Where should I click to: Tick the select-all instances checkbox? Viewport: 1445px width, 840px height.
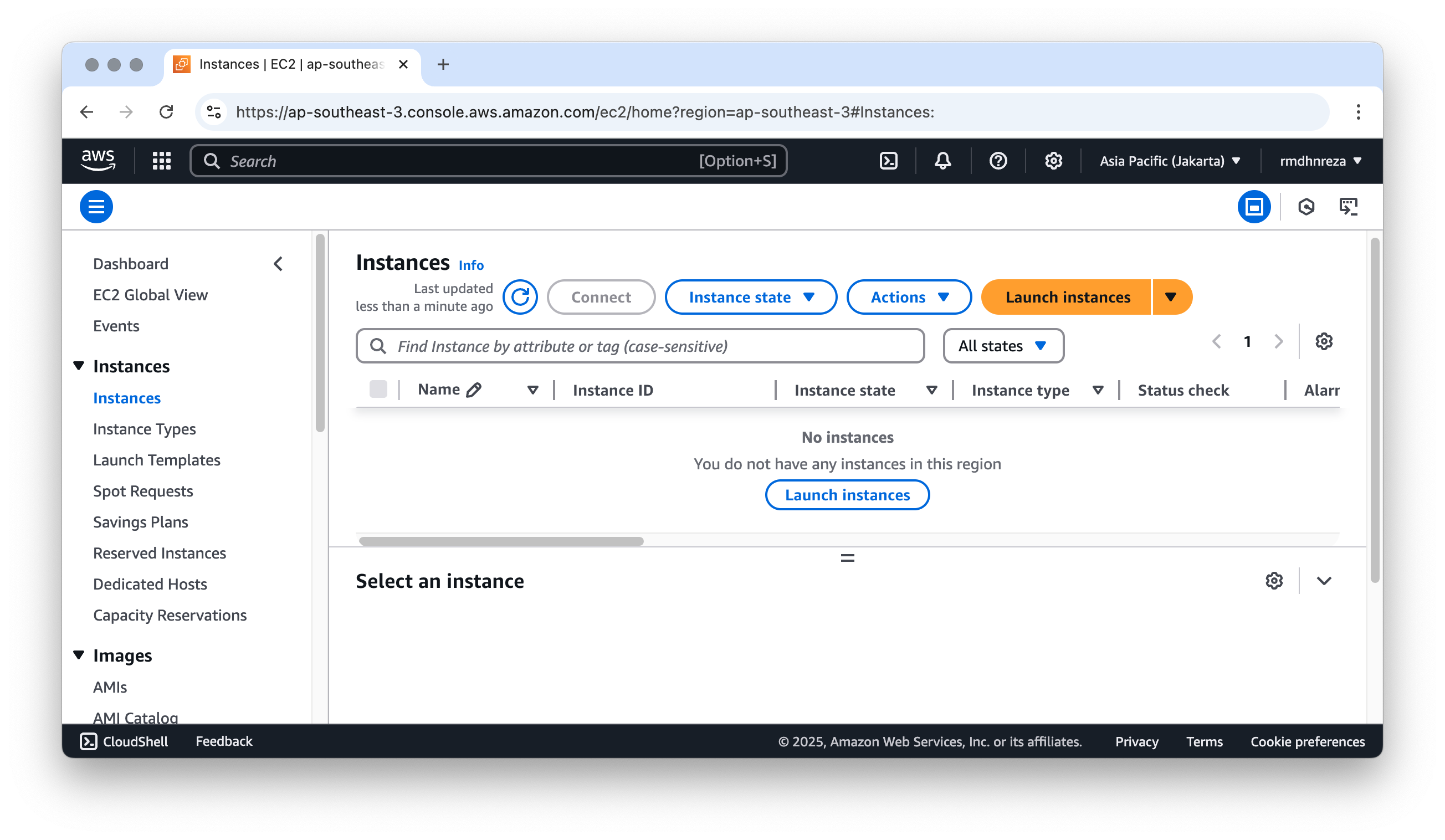[x=378, y=390]
